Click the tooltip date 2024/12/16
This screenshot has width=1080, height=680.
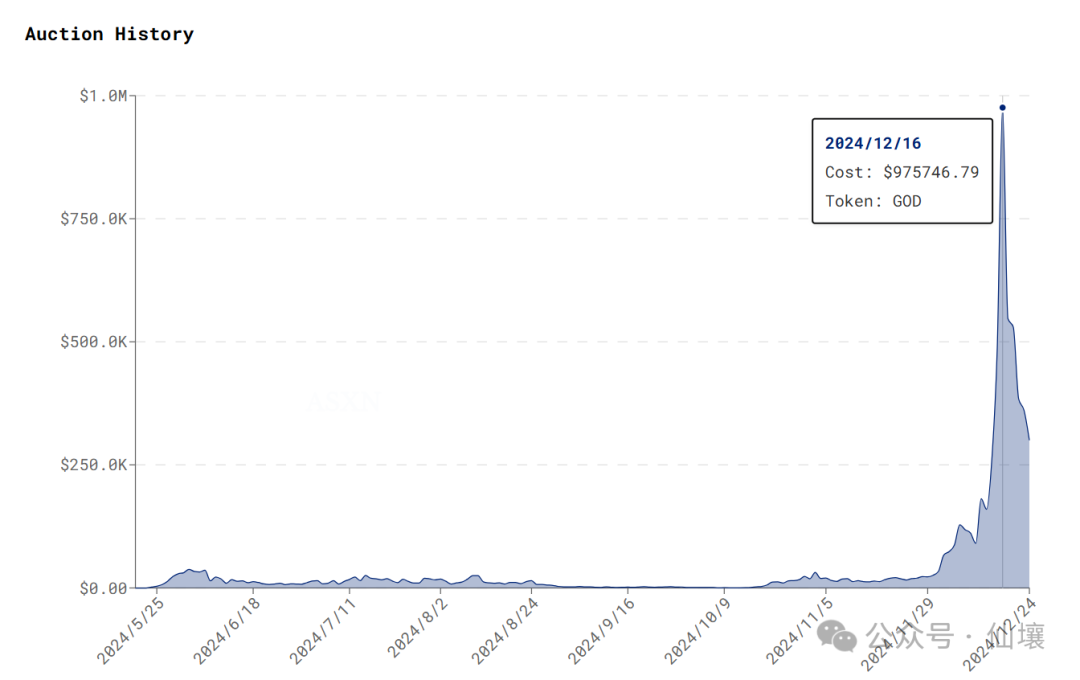873,143
